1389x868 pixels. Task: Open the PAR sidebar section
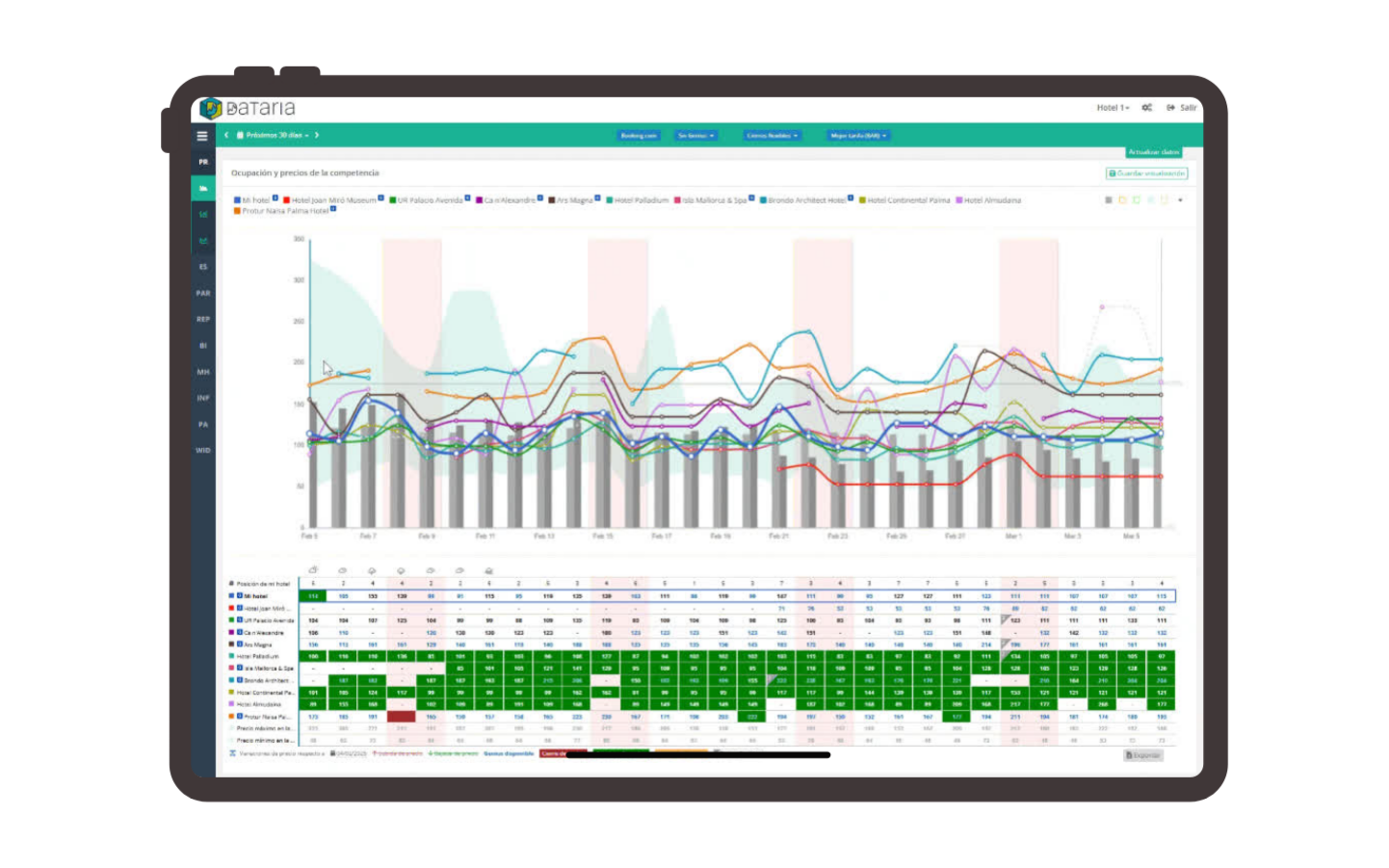203,293
